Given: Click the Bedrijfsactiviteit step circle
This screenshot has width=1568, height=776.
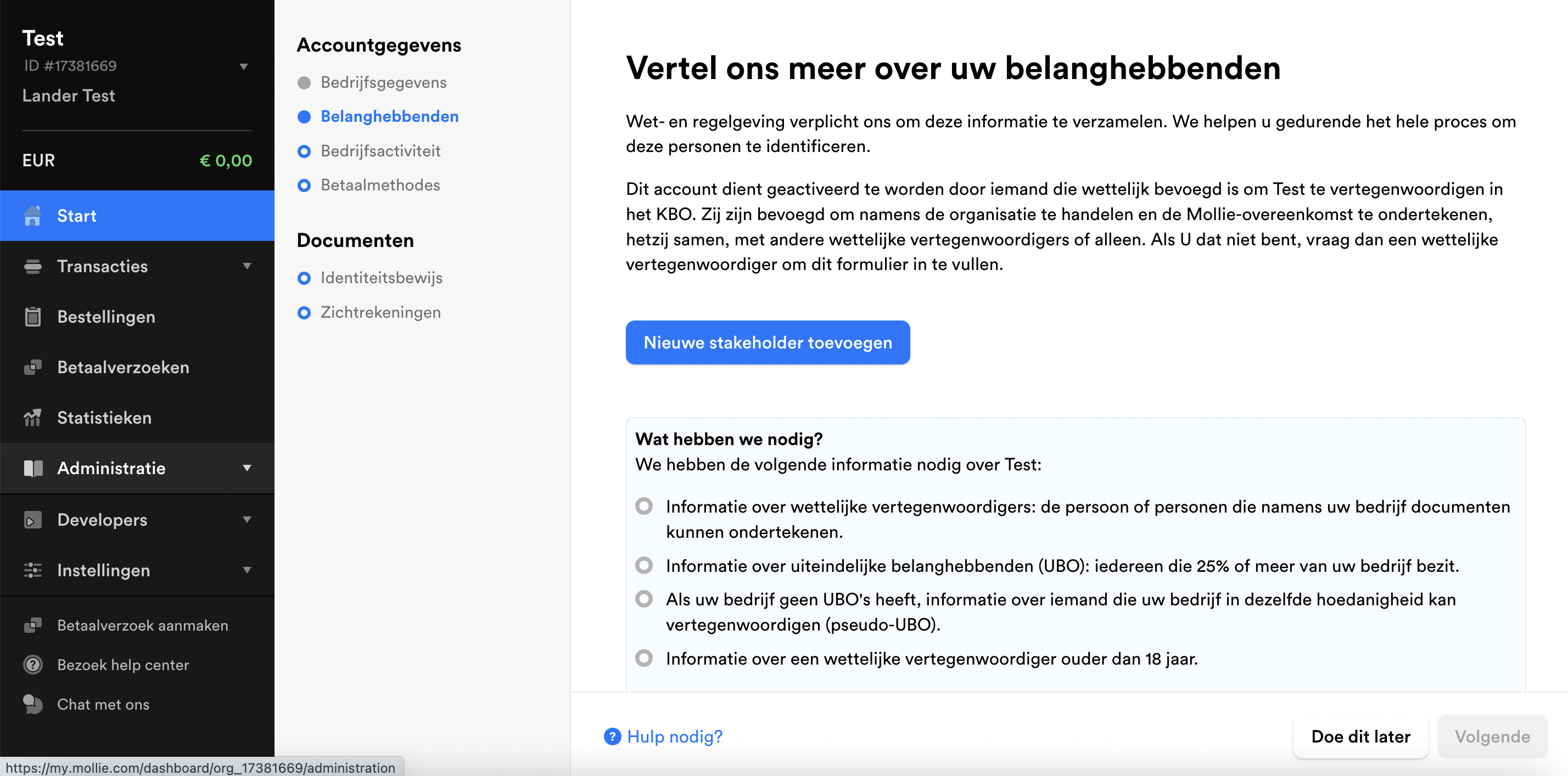Looking at the screenshot, I should click(x=304, y=151).
